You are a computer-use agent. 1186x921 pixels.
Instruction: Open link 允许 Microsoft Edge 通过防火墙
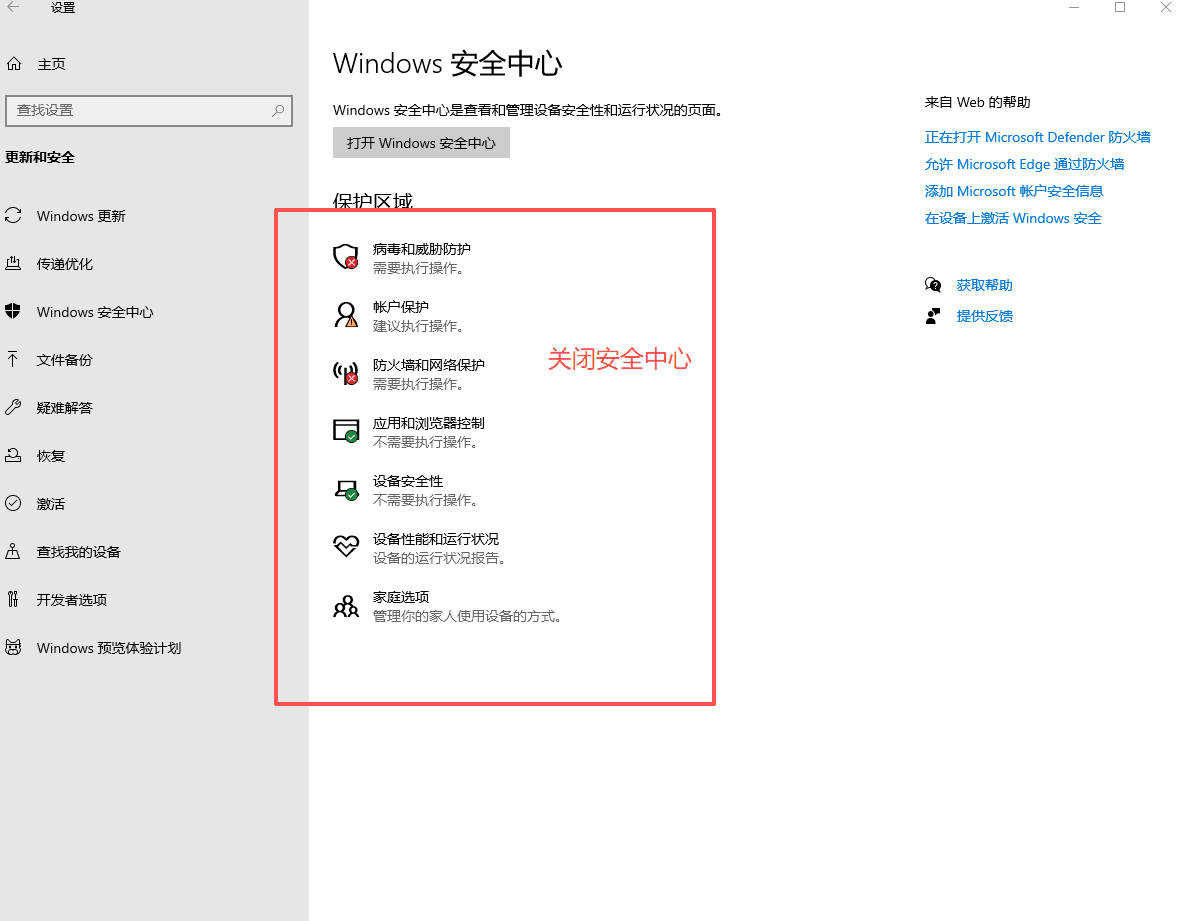pyautogui.click(x=1024, y=164)
